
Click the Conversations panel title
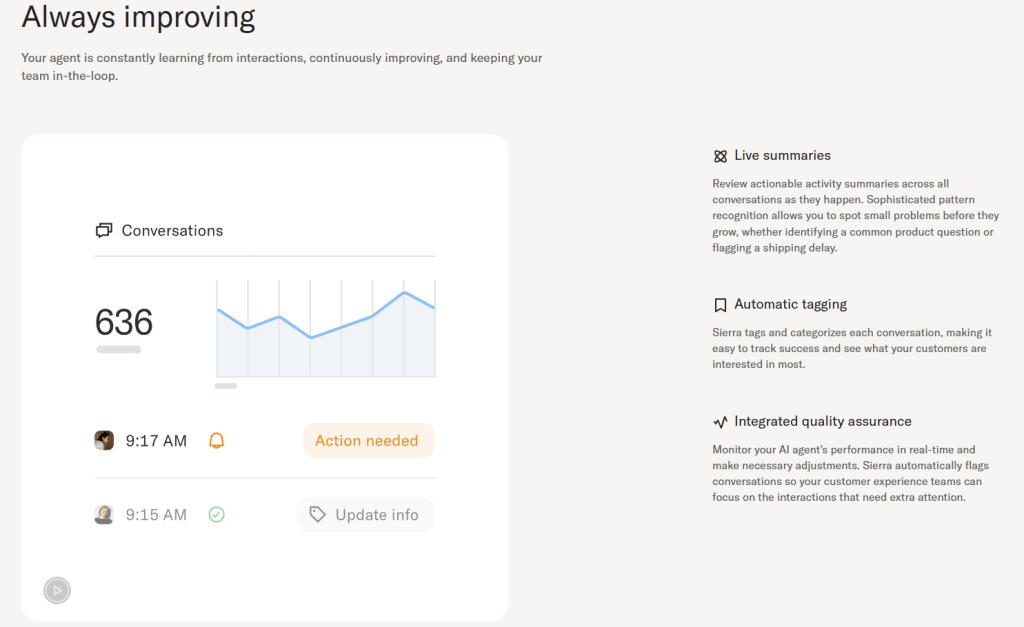click(172, 231)
